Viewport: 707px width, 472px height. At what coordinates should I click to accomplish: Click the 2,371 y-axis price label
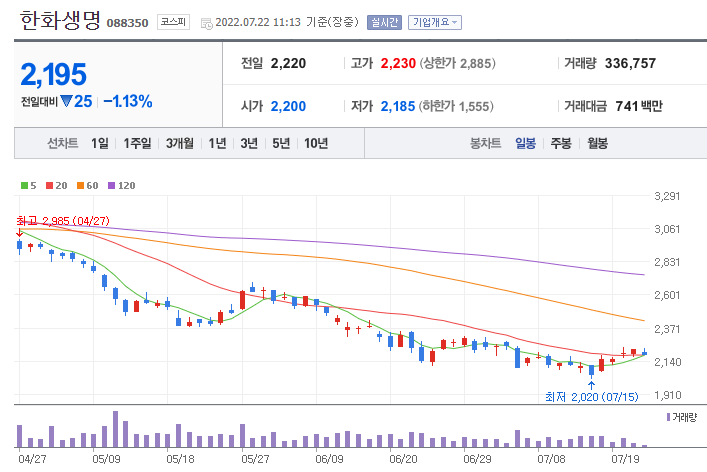667,329
